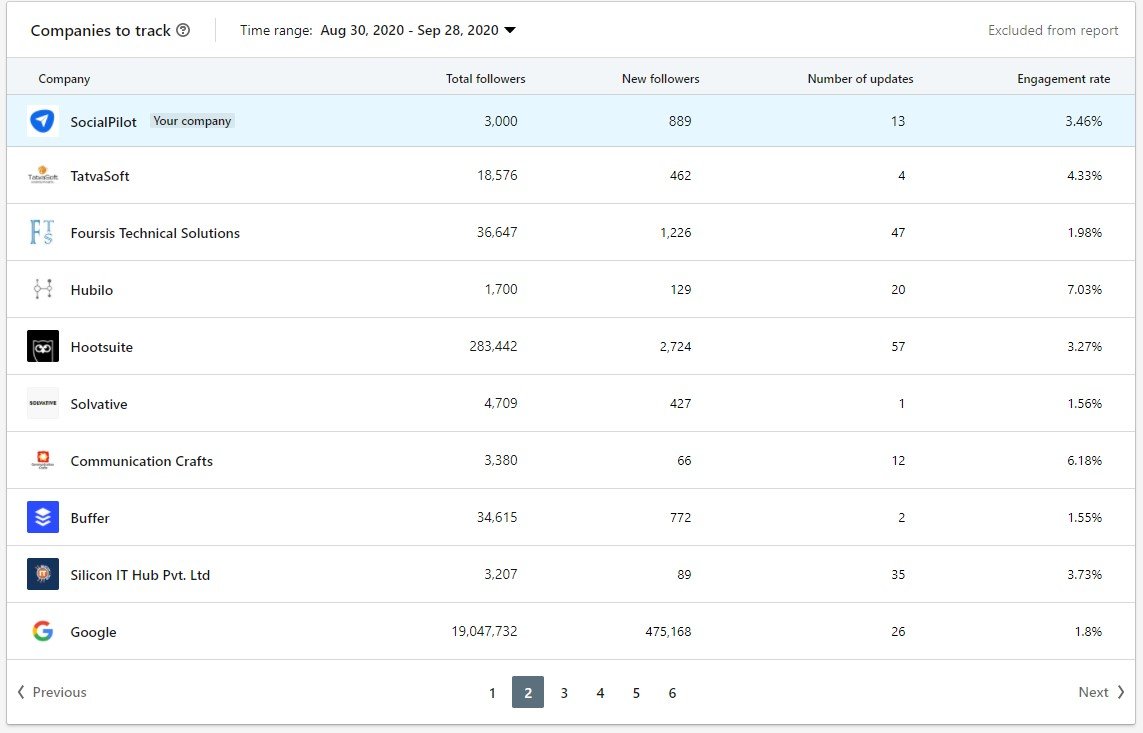Click Foursis new followers 1,226

[x=676, y=232]
